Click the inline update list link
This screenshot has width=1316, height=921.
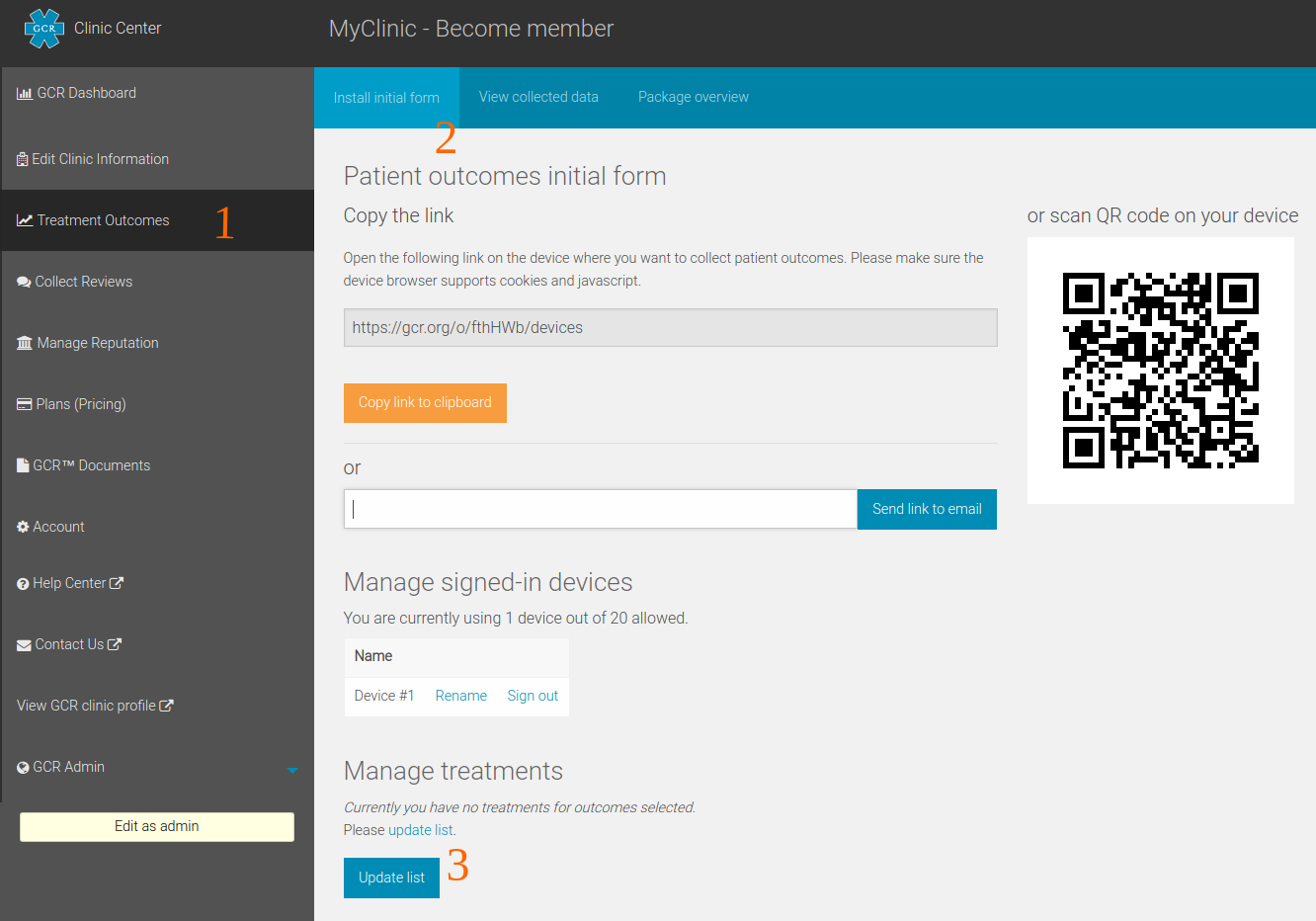tap(421, 830)
